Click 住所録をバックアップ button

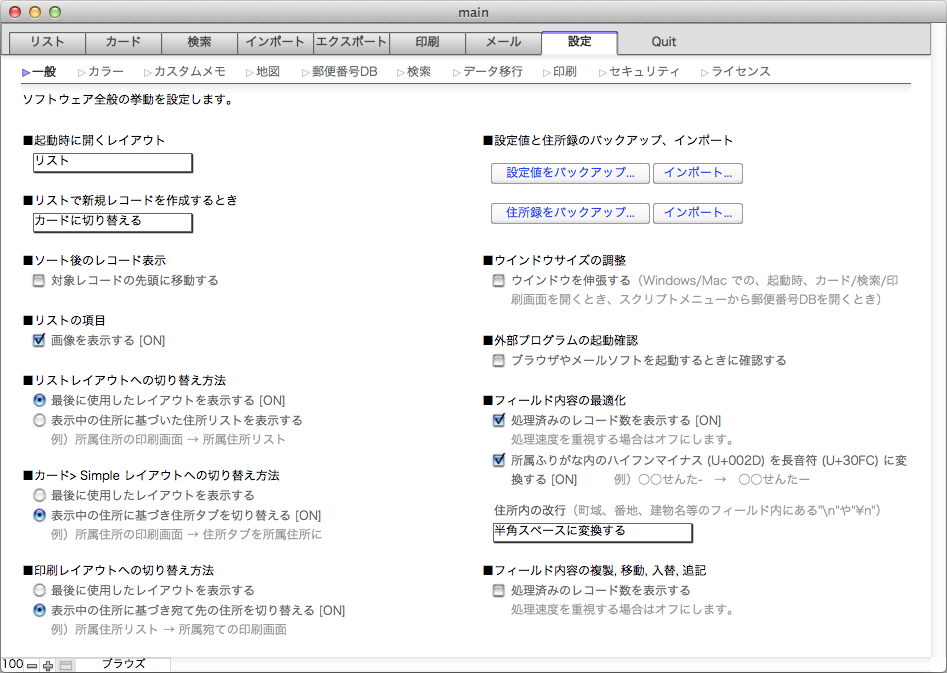[x=570, y=213]
